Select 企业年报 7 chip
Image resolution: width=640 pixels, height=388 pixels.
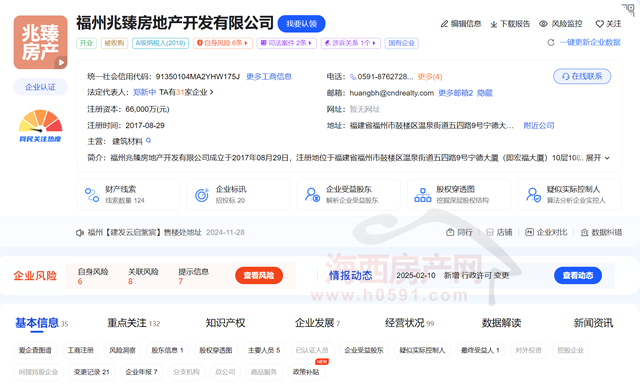click(141, 372)
